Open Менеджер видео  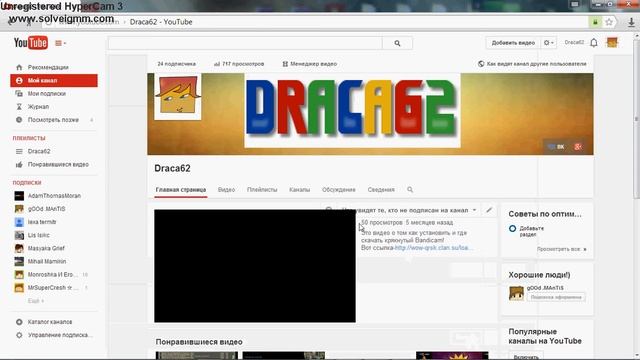click(x=310, y=64)
